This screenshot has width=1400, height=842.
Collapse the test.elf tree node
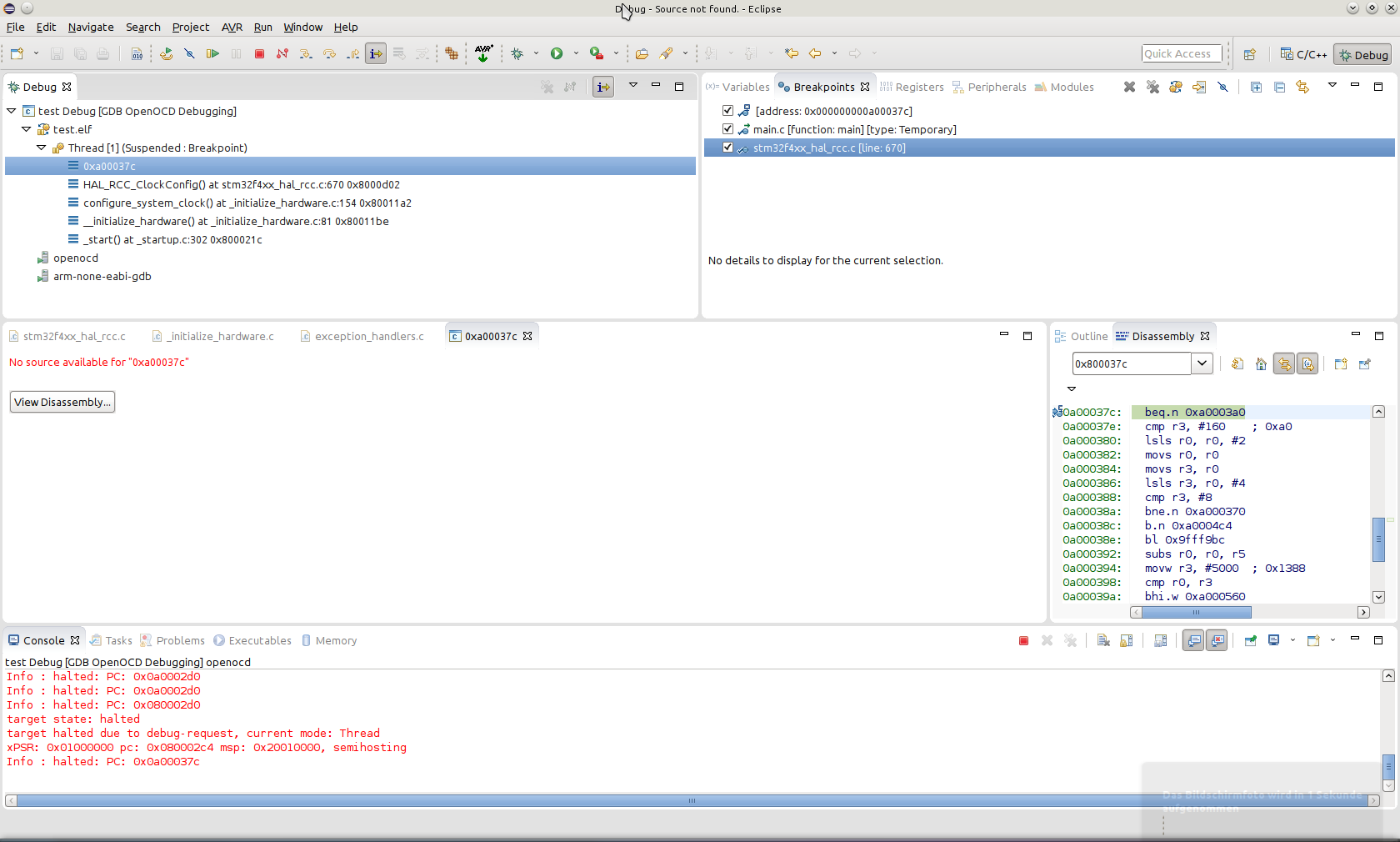(27, 128)
